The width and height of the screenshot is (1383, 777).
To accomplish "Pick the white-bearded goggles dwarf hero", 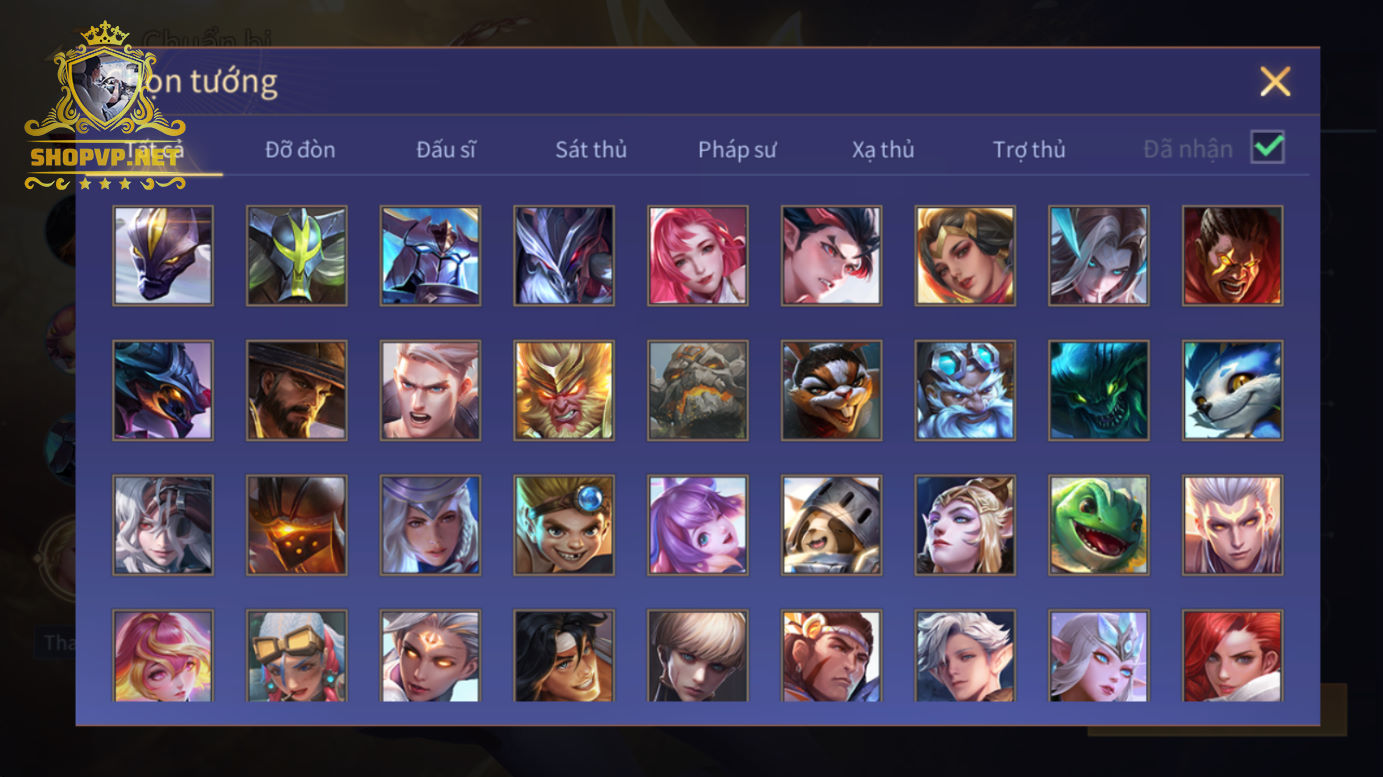I will 965,391.
